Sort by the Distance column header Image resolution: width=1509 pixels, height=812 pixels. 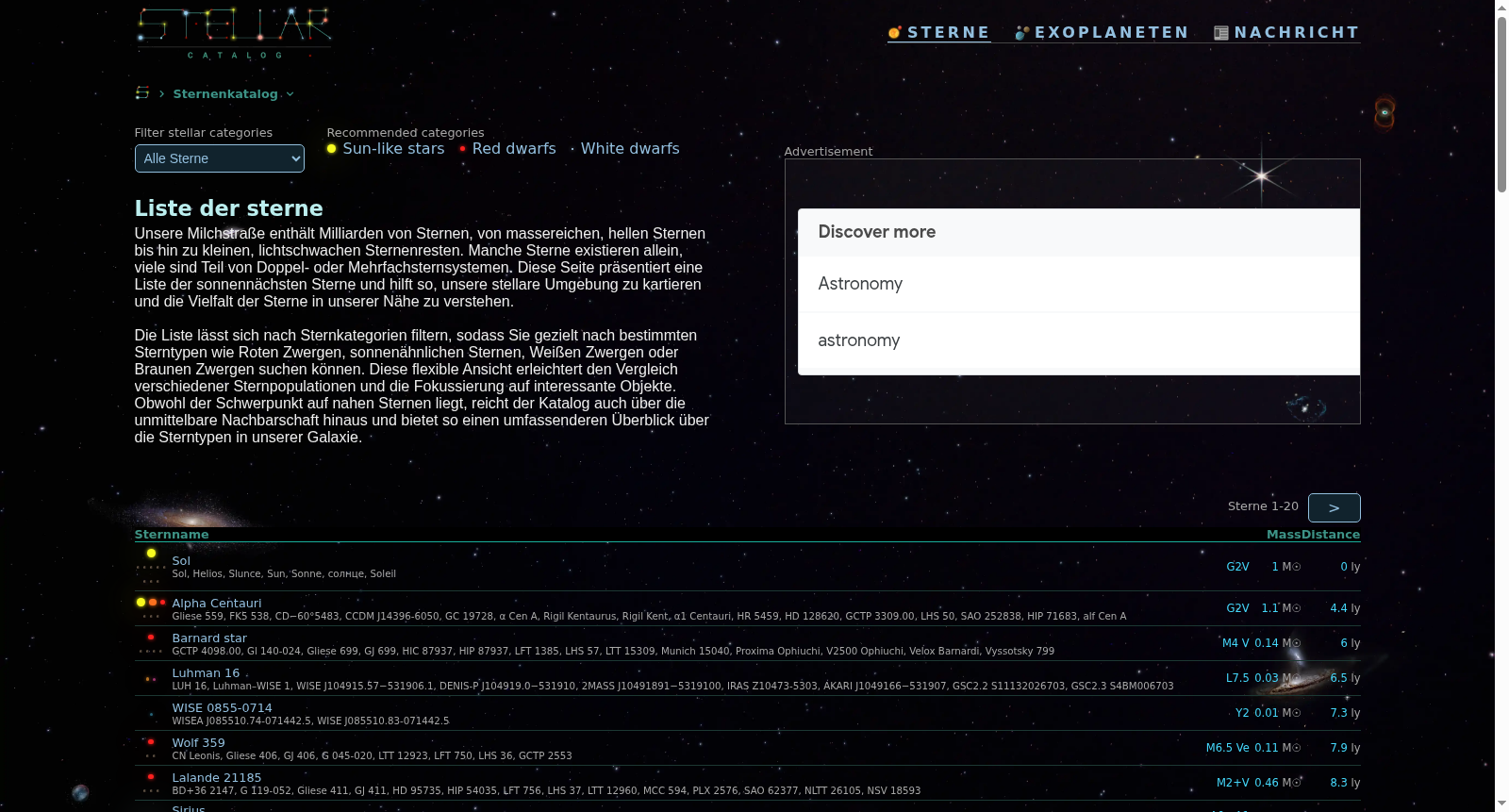coord(1331,535)
